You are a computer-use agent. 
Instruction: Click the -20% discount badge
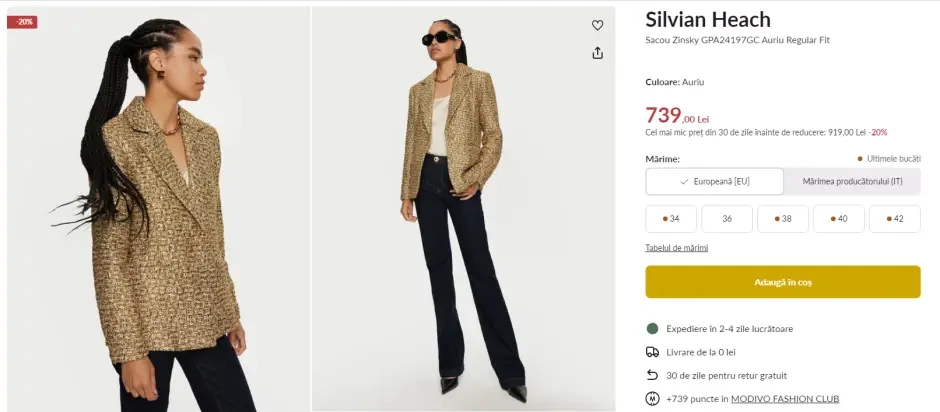coord(22,22)
